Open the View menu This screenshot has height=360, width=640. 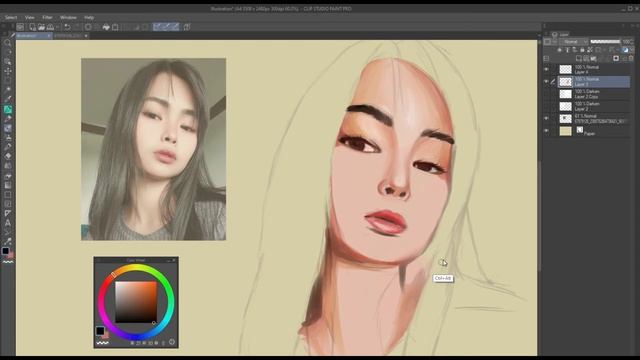pyautogui.click(x=29, y=18)
